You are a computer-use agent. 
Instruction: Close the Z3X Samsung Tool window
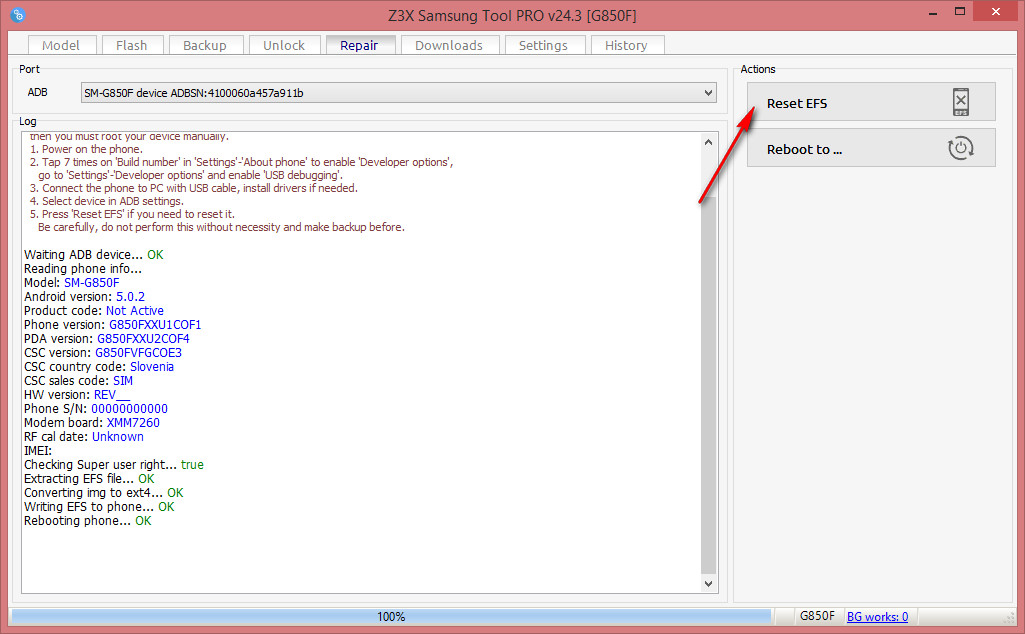[x=996, y=11]
